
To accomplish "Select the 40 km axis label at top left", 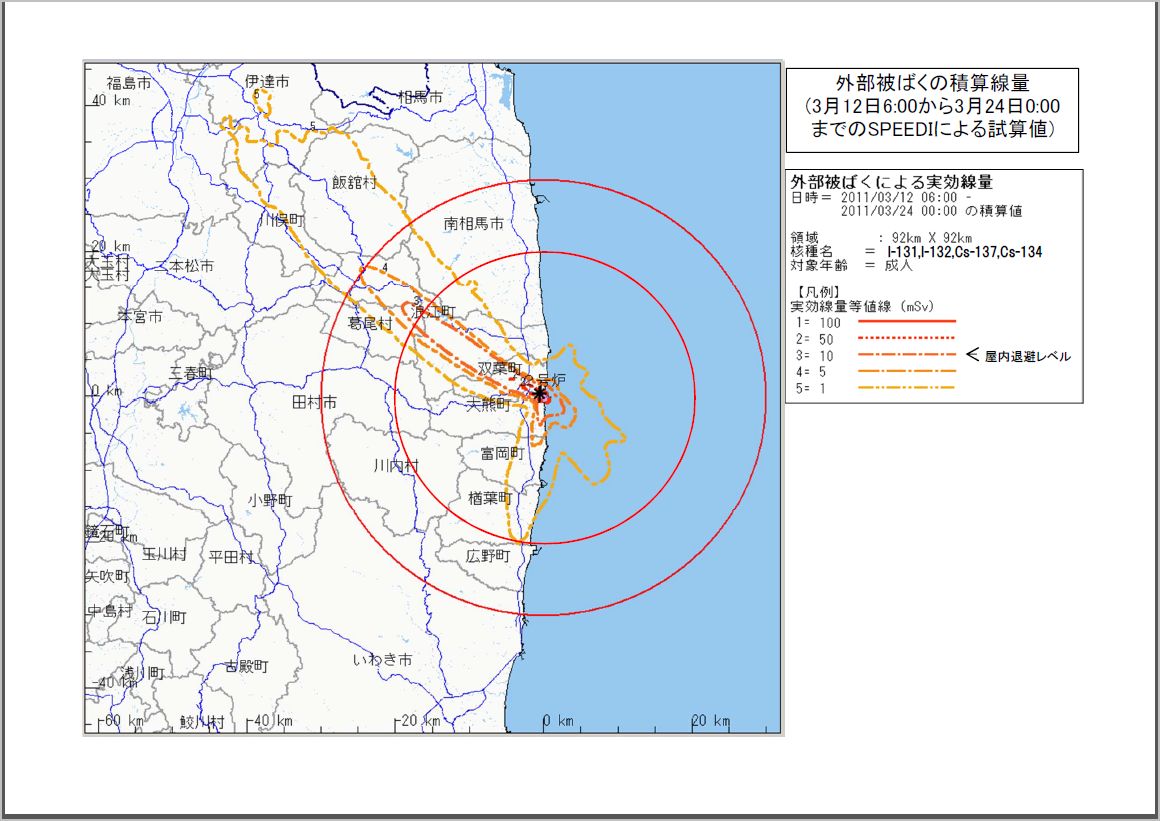I will pyautogui.click(x=111, y=101).
